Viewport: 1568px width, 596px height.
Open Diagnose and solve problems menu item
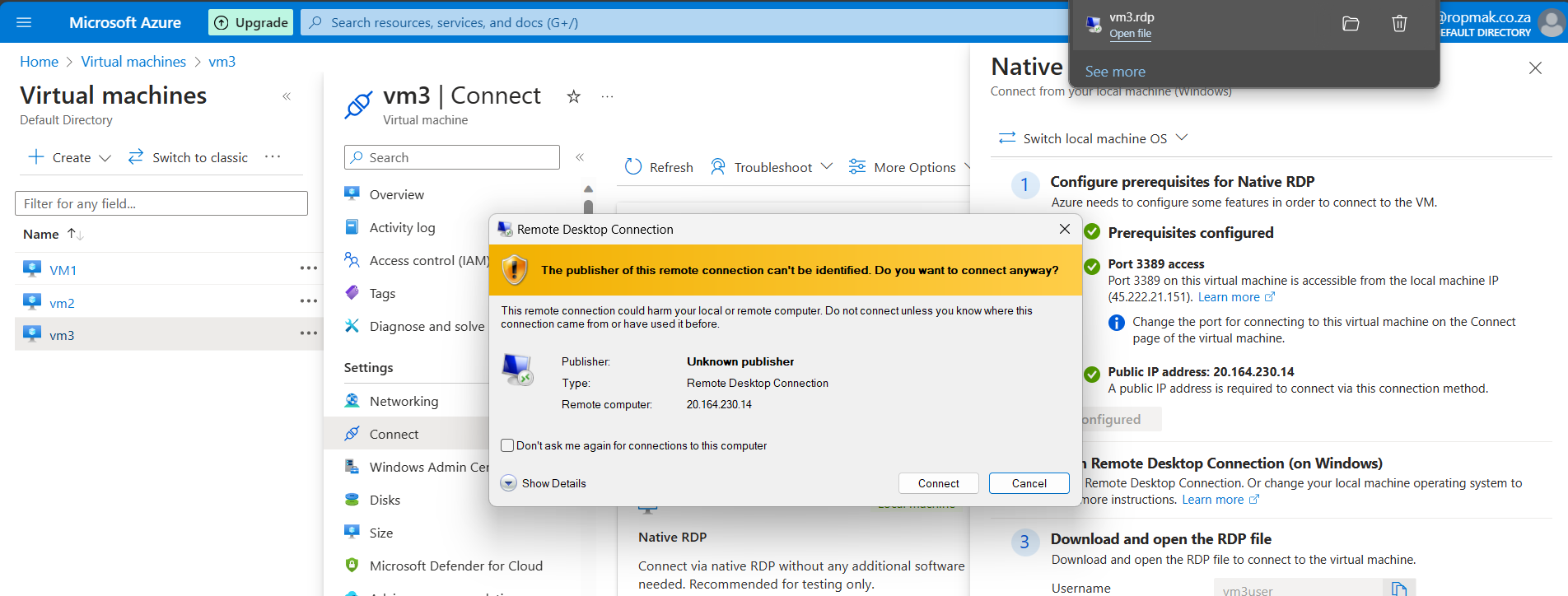[x=417, y=326]
